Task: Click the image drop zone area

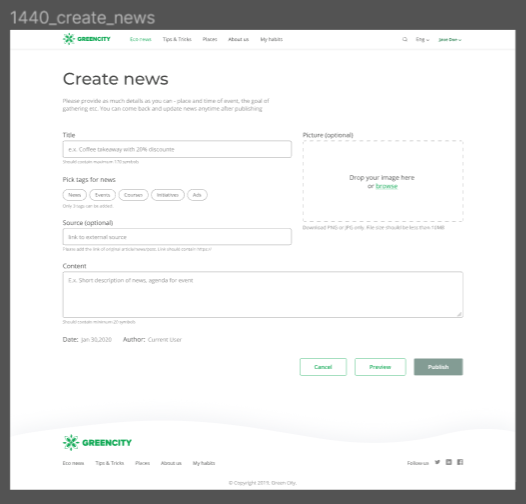Action: point(383,181)
